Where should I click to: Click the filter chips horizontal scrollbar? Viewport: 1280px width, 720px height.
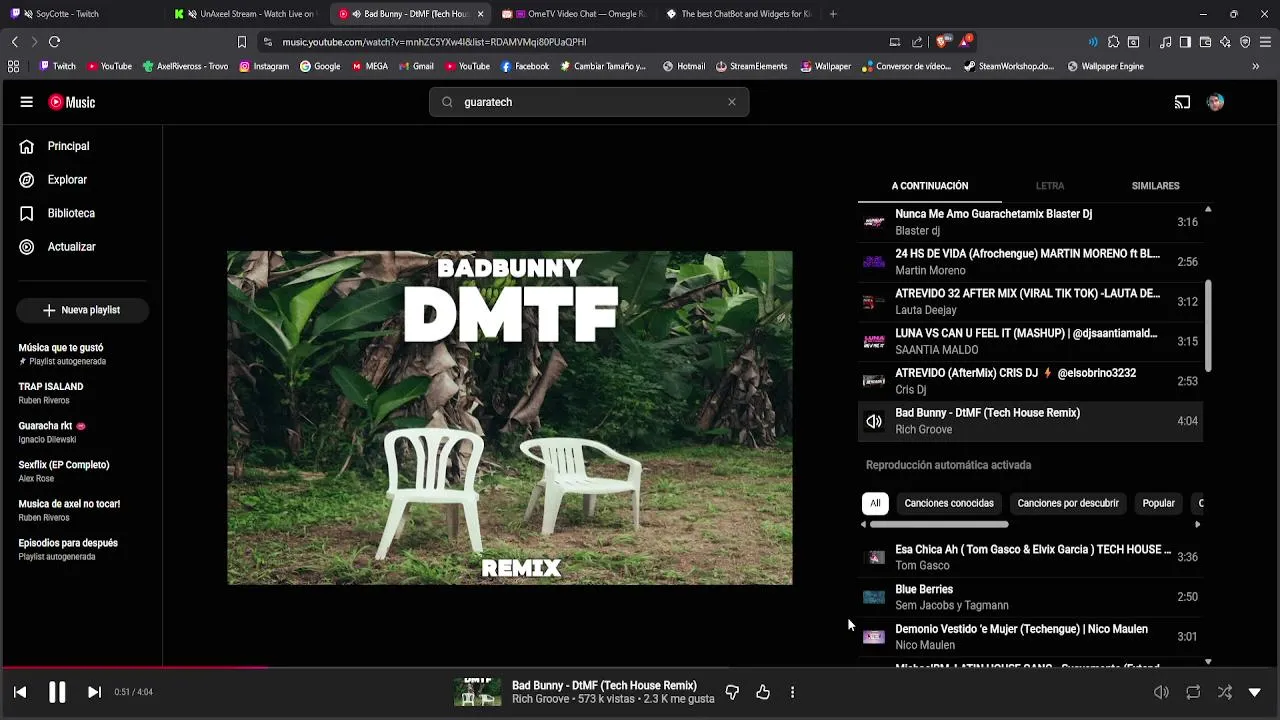tap(939, 524)
